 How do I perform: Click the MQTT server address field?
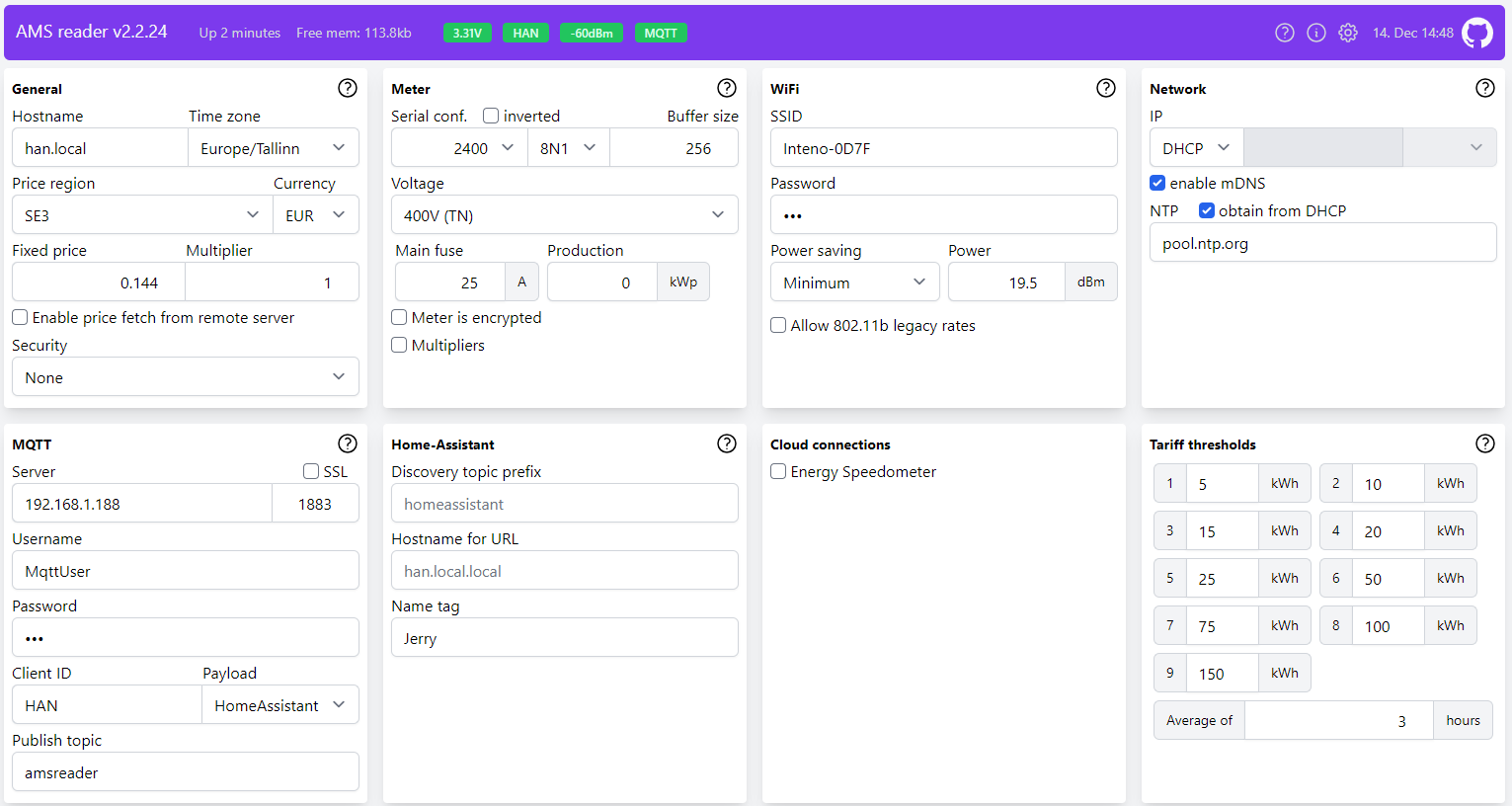[142, 504]
